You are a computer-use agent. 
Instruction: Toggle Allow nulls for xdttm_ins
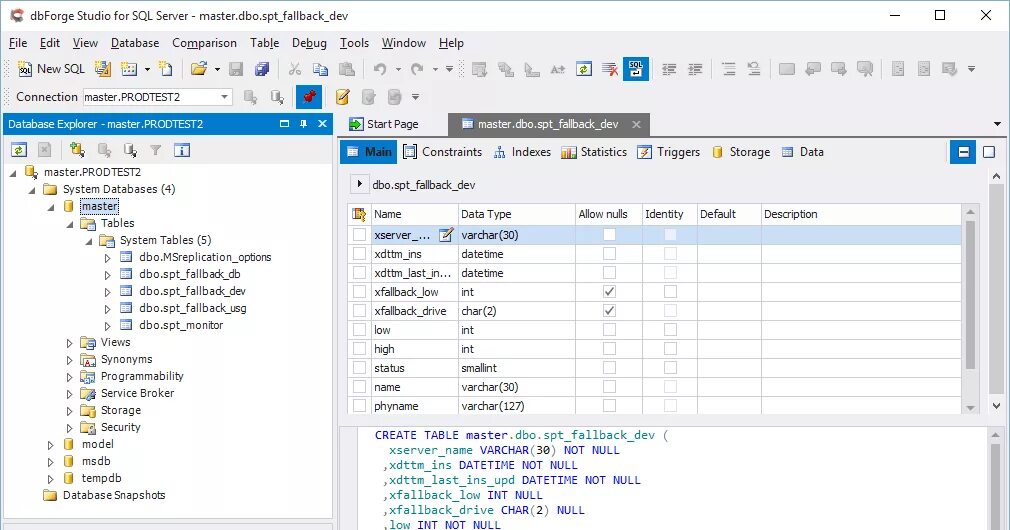pos(609,254)
